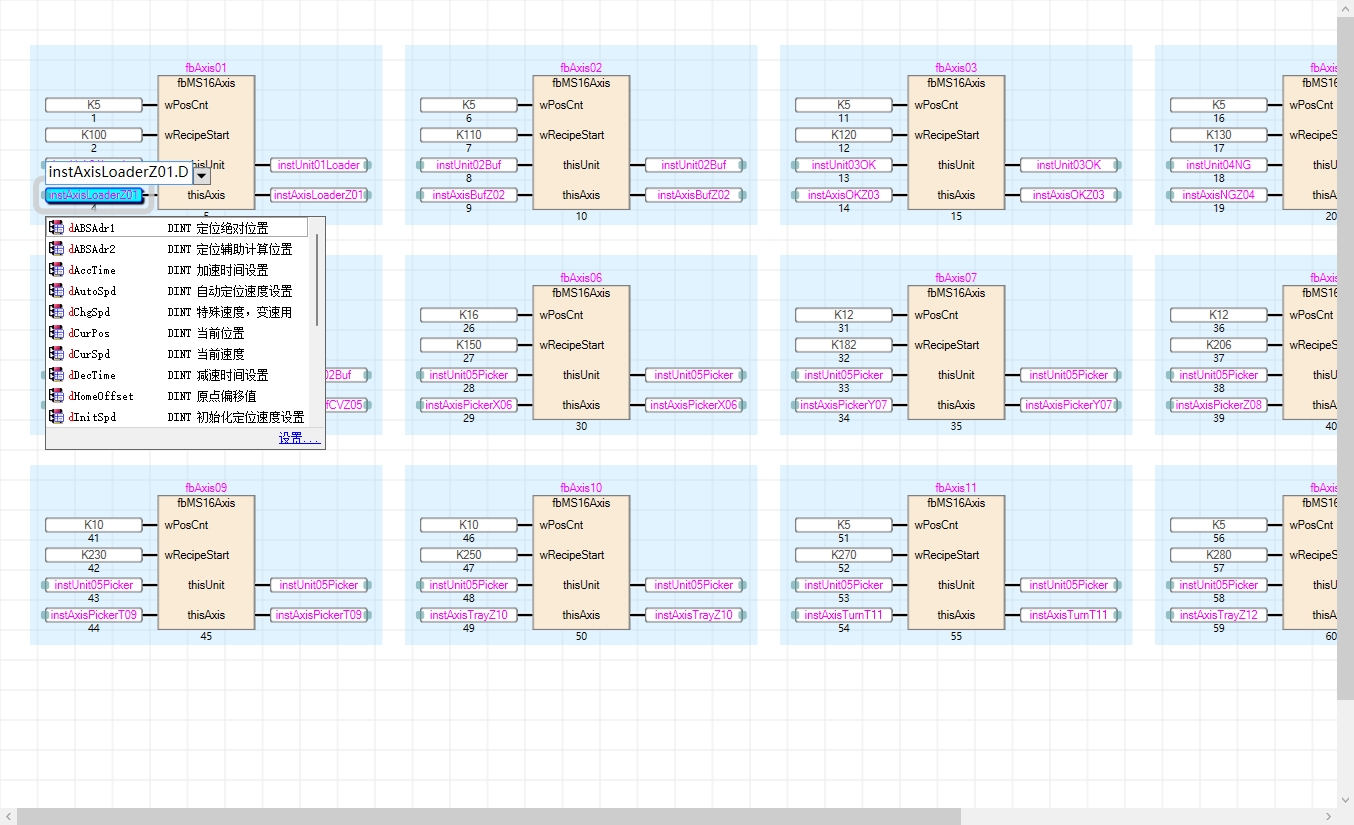Click the icon beside dAccTime

coord(56,270)
